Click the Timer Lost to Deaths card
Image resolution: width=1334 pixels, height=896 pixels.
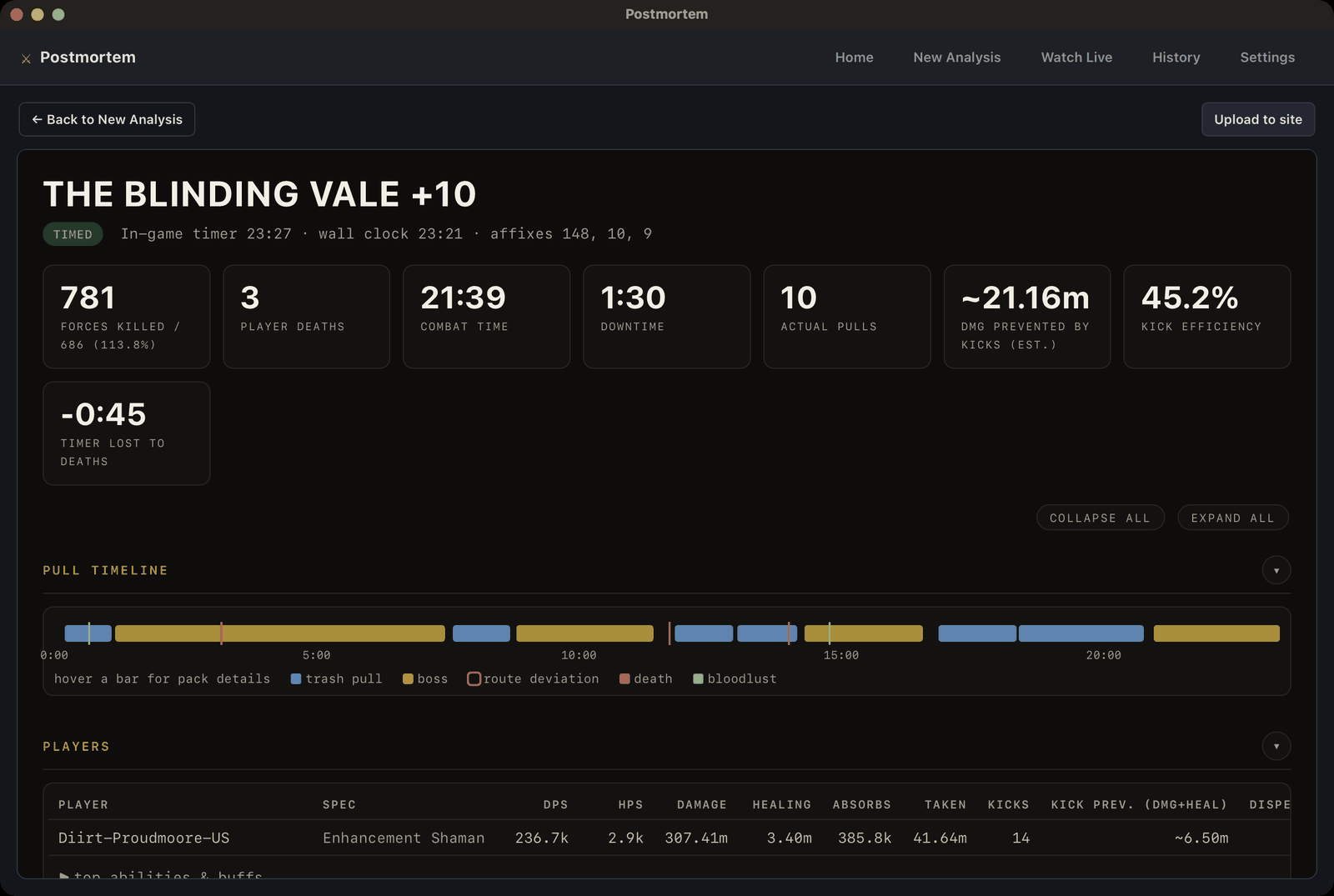(127, 433)
